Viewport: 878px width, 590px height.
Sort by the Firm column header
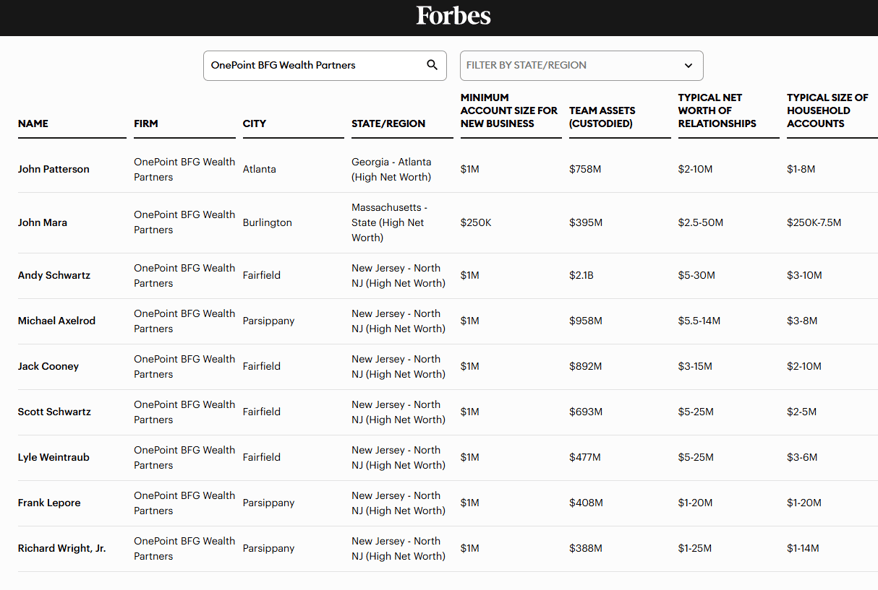point(146,124)
